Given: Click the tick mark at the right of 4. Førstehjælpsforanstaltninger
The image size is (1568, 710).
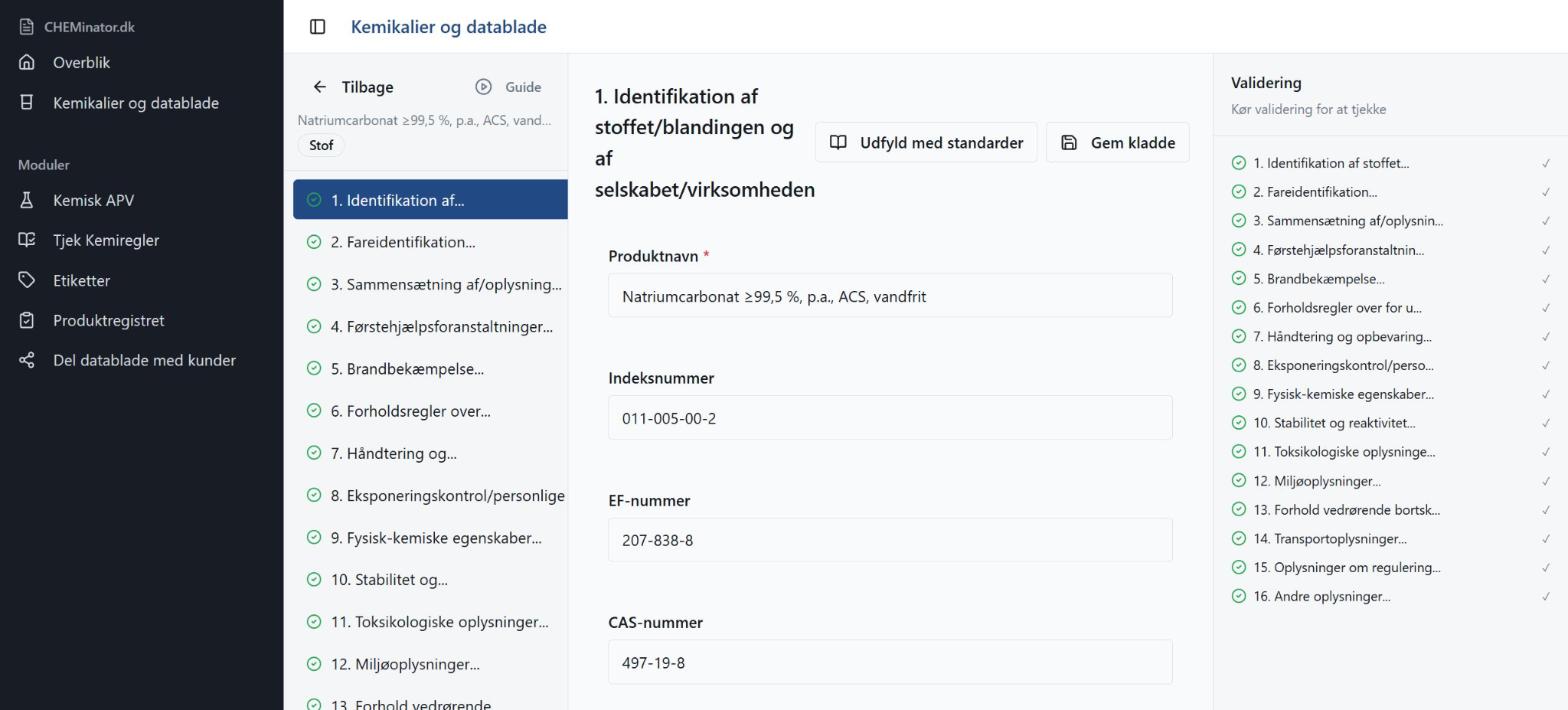Looking at the screenshot, I should (x=1546, y=250).
